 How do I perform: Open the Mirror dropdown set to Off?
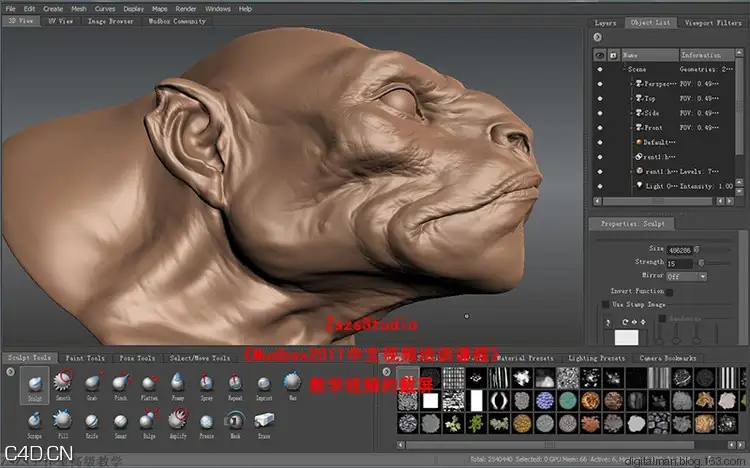(686, 277)
